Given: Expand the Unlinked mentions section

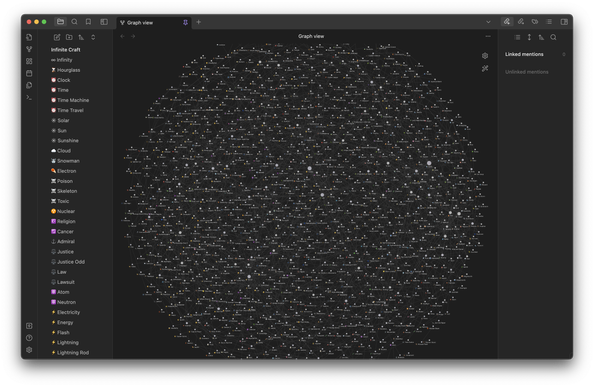Looking at the screenshot, I should point(527,72).
